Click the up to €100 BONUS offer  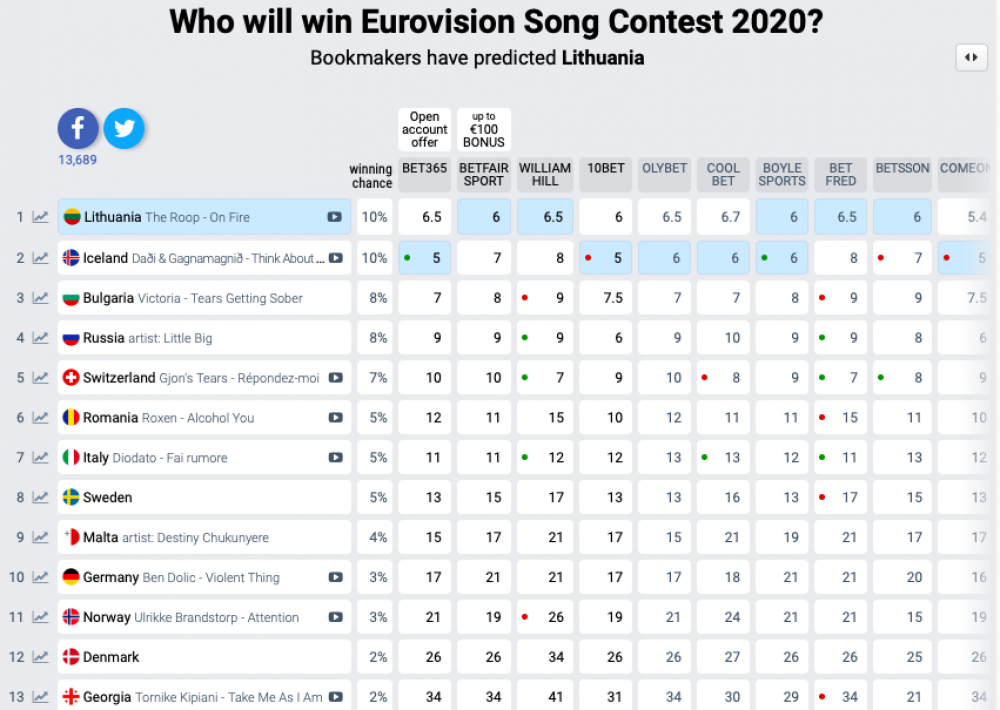(x=484, y=129)
